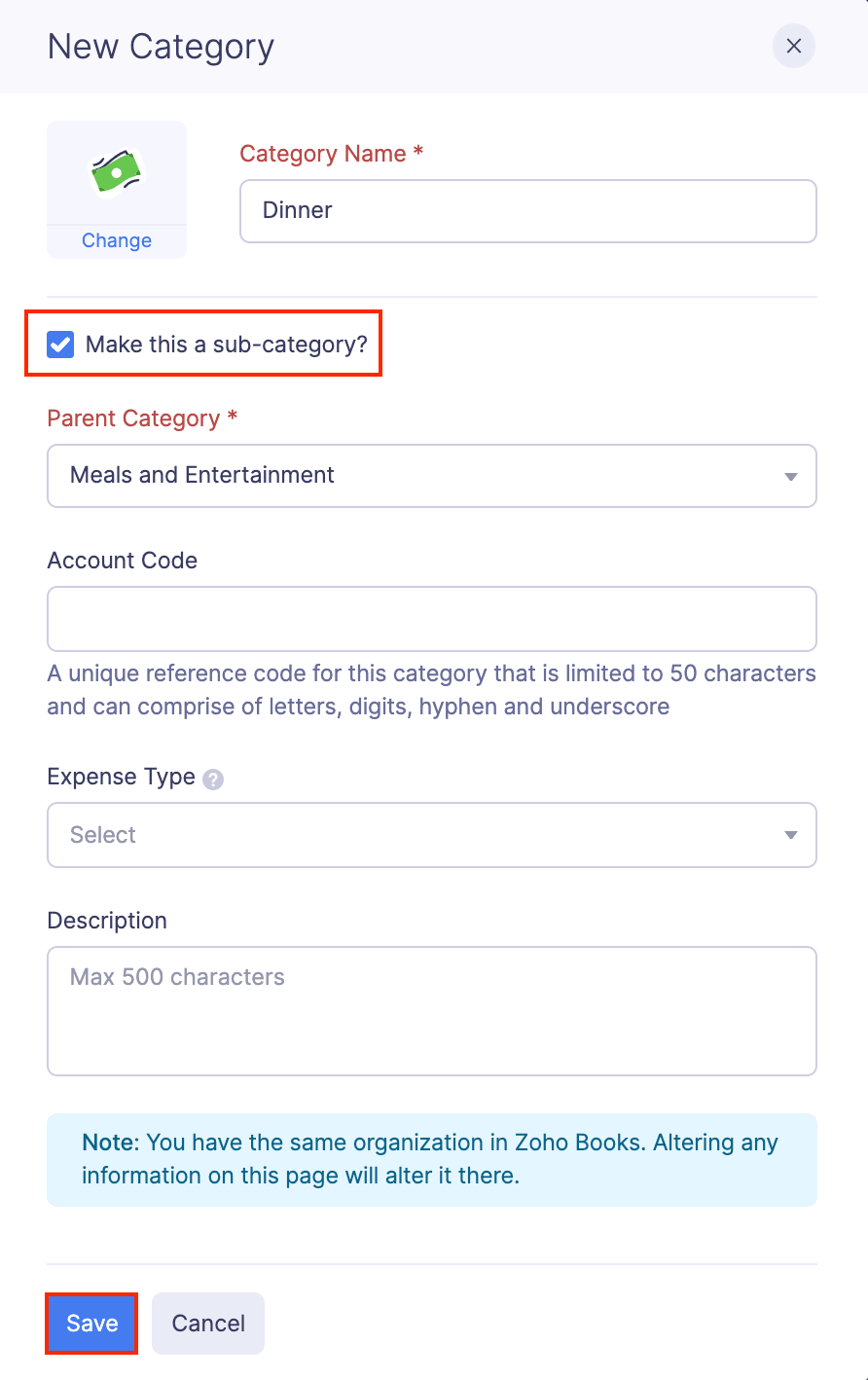This screenshot has width=868, height=1380.
Task: Click the Category Name field showing Dinner
Action: click(527, 210)
